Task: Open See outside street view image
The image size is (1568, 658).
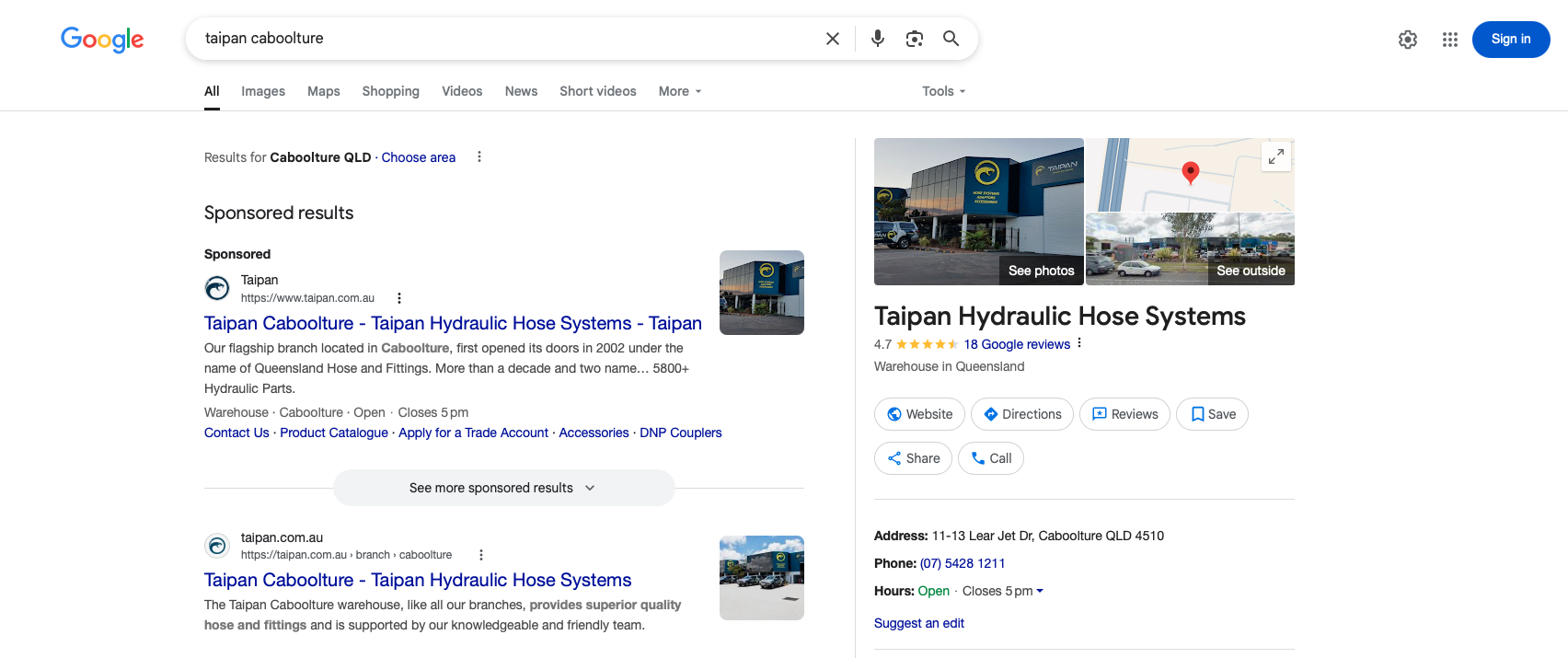Action: (x=1251, y=271)
